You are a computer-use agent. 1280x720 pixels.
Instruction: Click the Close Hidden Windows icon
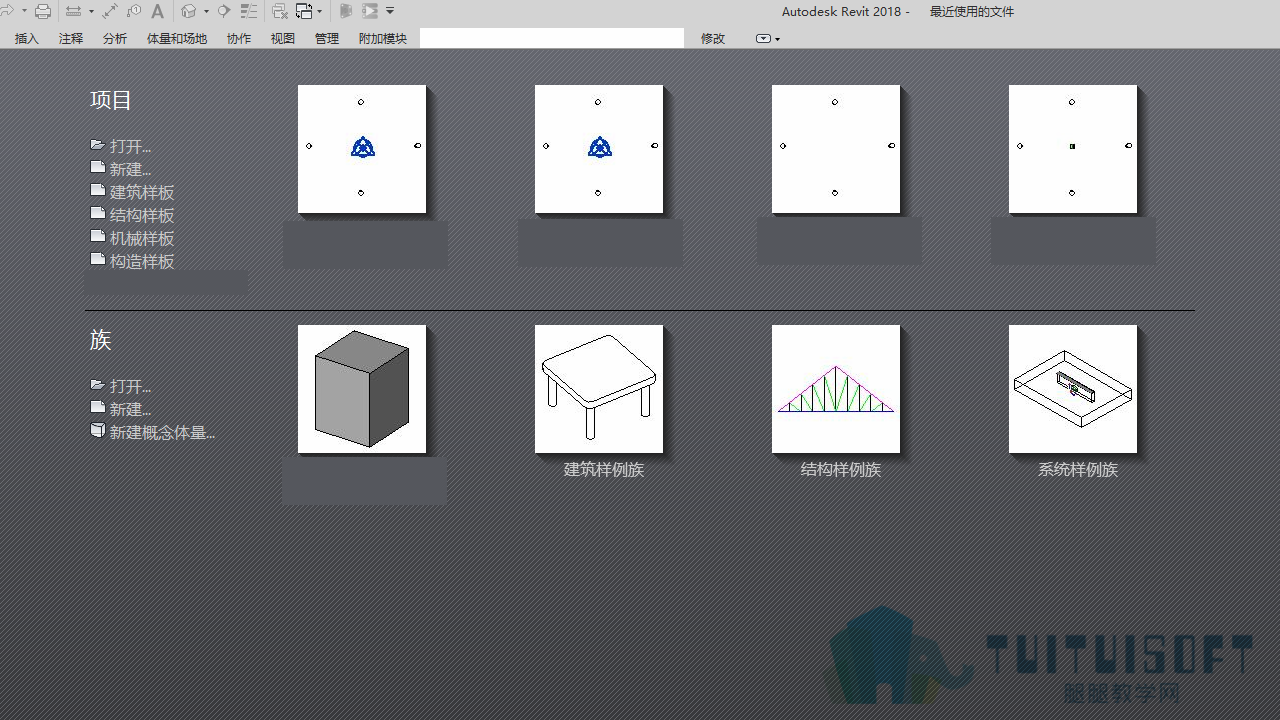280,12
